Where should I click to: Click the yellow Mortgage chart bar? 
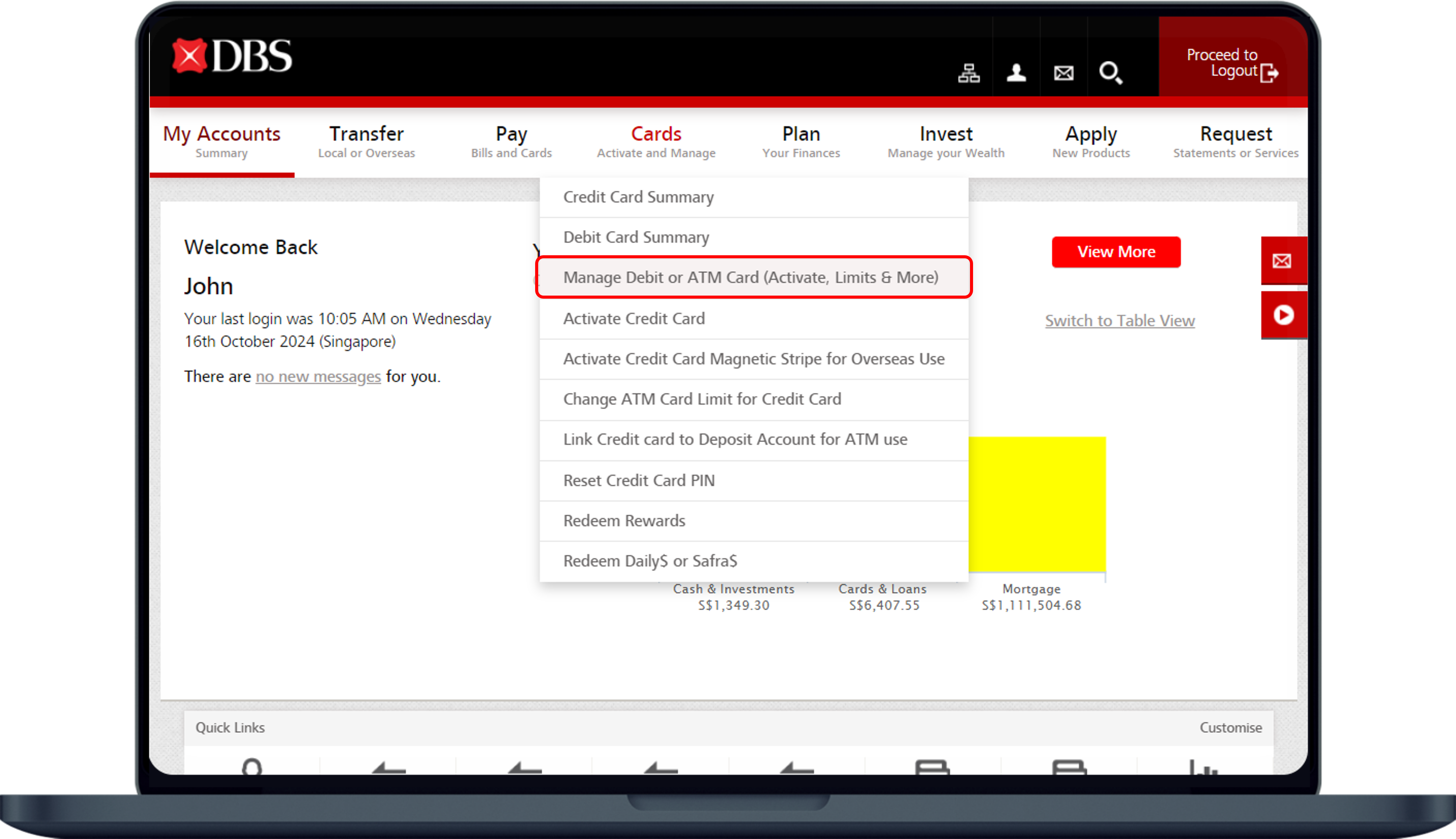point(1037,504)
